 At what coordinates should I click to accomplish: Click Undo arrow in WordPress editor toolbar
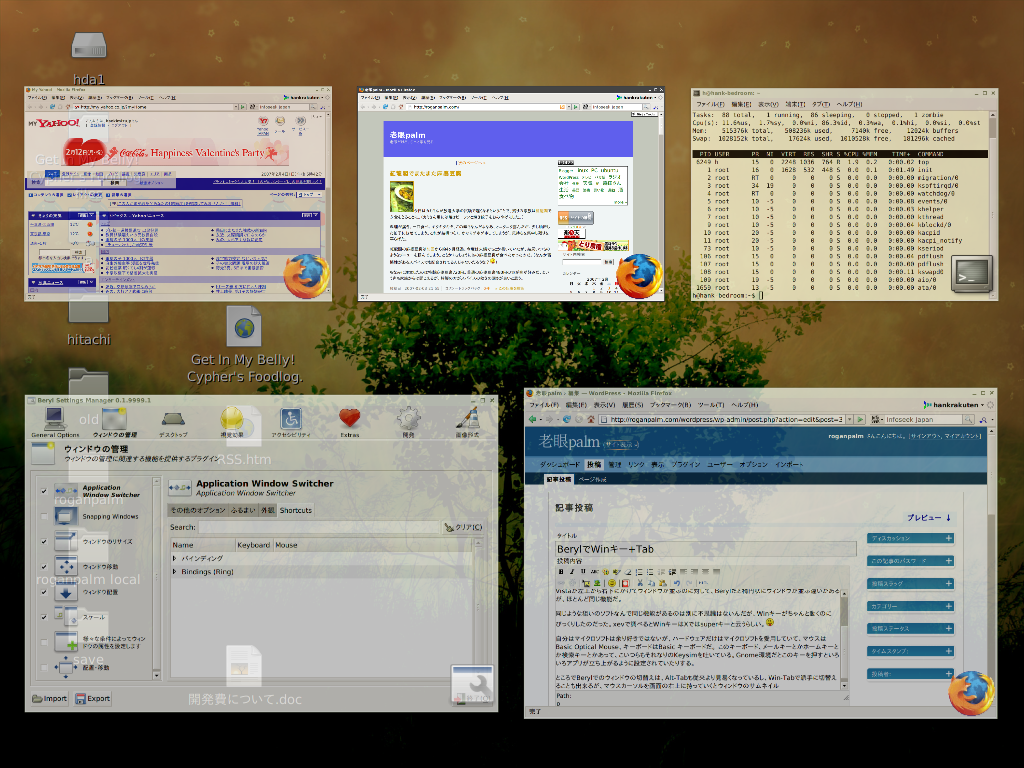click(677, 583)
